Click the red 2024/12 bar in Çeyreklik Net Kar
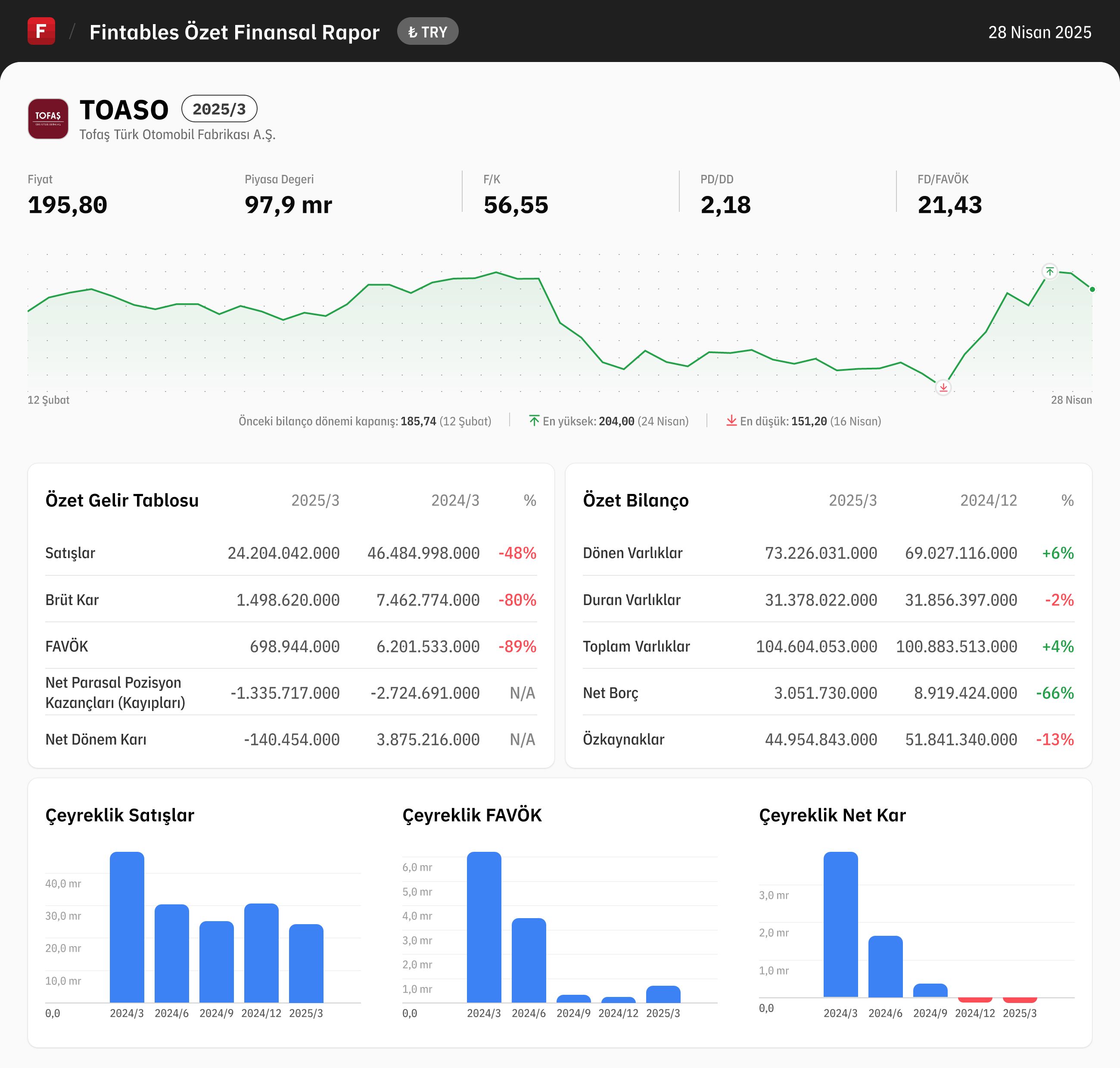 975,1000
